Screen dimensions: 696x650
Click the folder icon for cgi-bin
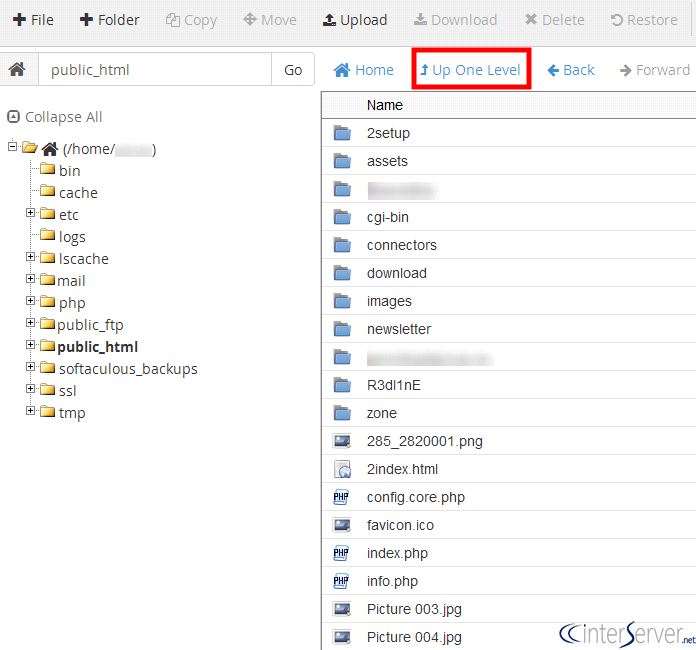(x=342, y=217)
